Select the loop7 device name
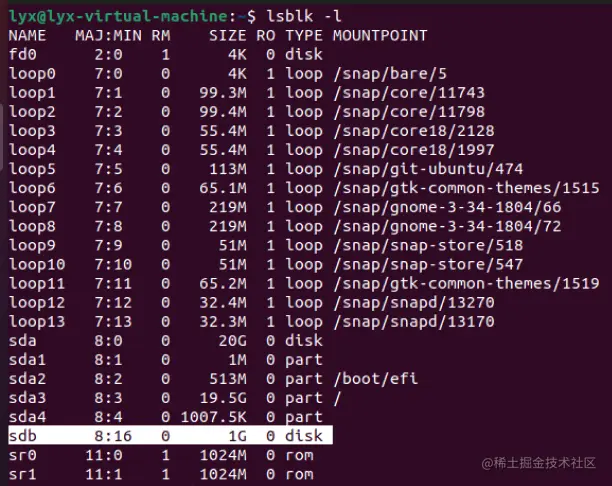Image resolution: width=612 pixels, height=486 pixels. [x=32, y=207]
